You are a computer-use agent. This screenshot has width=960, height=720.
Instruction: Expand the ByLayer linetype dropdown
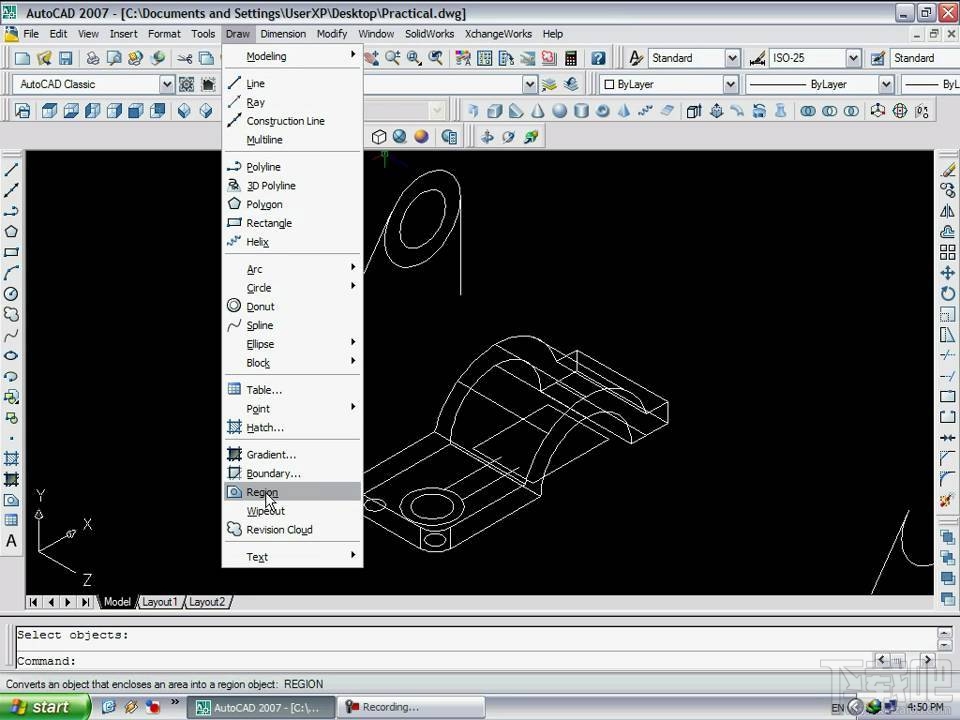coord(887,83)
